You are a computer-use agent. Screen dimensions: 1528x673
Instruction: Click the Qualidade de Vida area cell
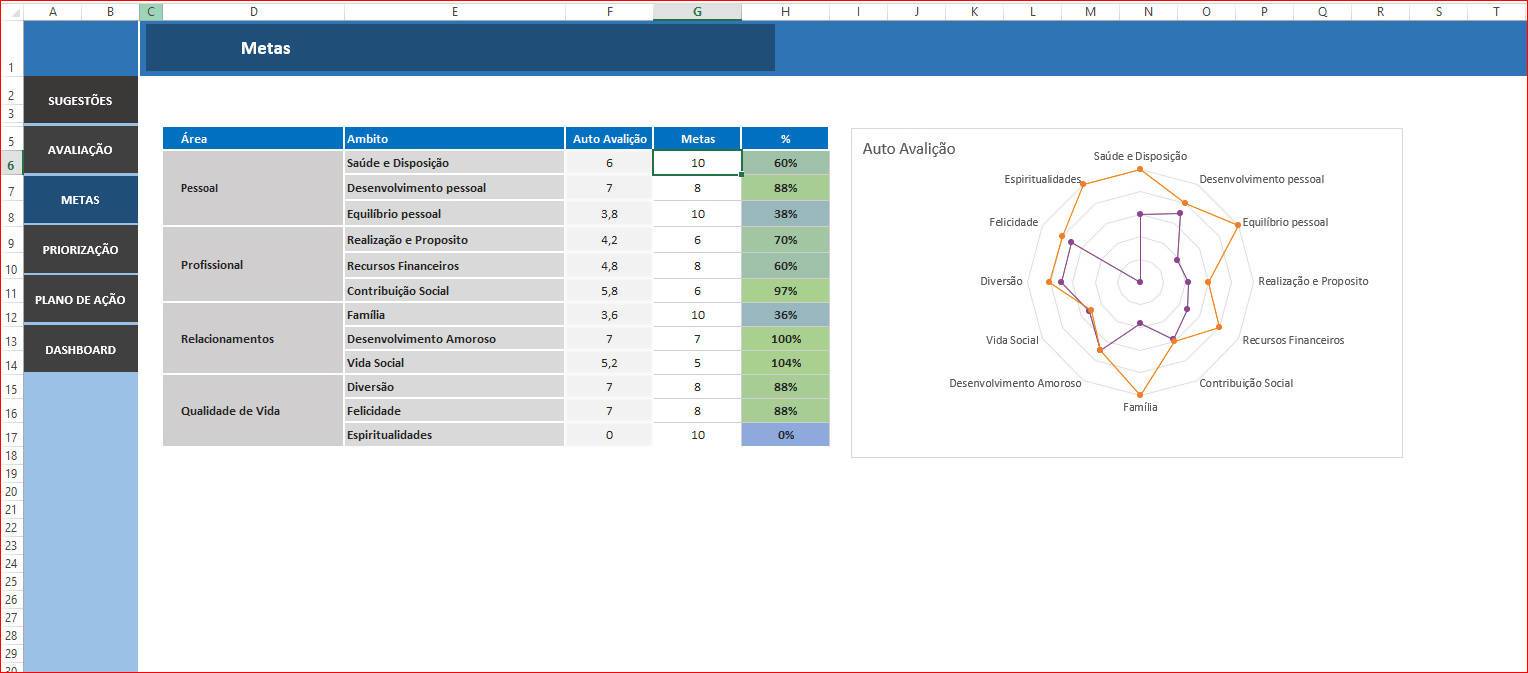pos(253,411)
